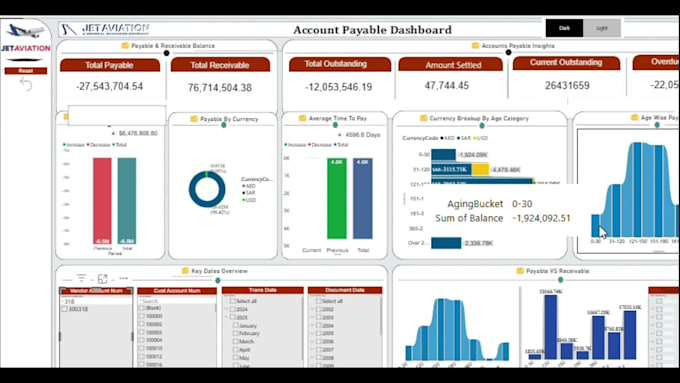The width and height of the screenshot is (680, 383).
Task: Check the January month checkbox
Action: click(235, 325)
